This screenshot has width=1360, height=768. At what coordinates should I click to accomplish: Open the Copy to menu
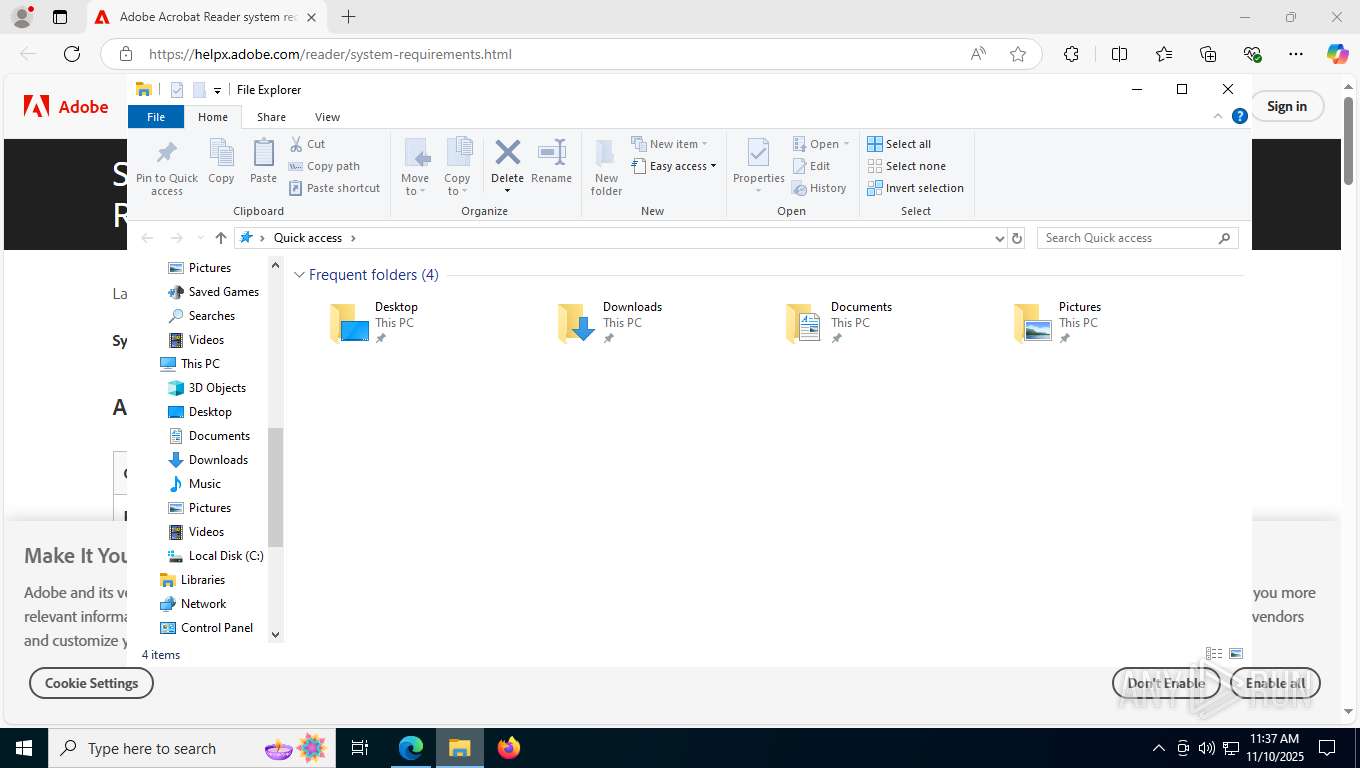[458, 167]
